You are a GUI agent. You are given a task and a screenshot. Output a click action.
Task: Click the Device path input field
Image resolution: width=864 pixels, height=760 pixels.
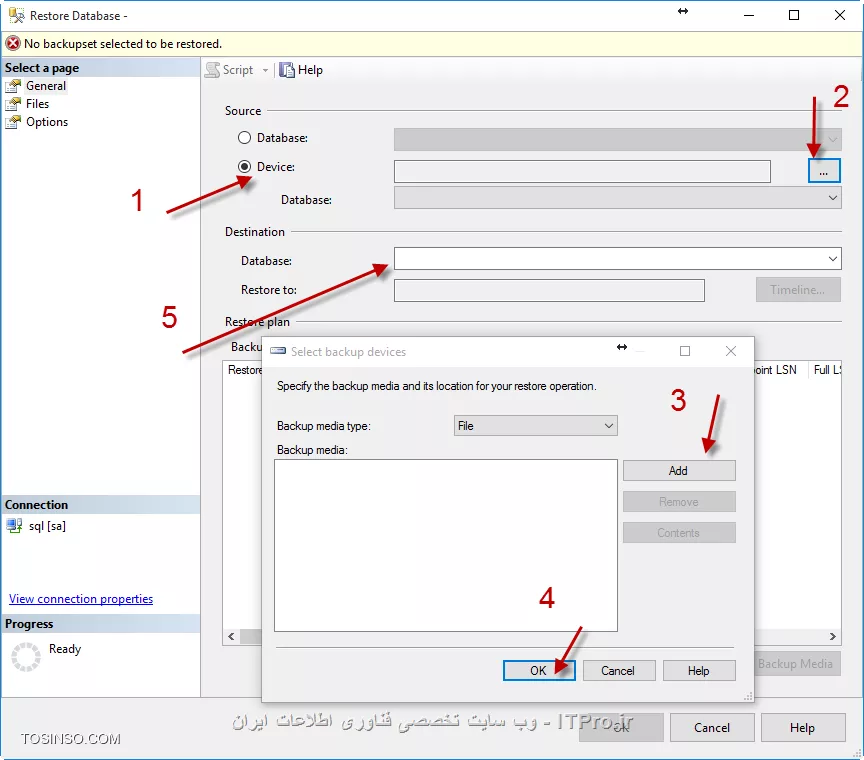pos(582,171)
